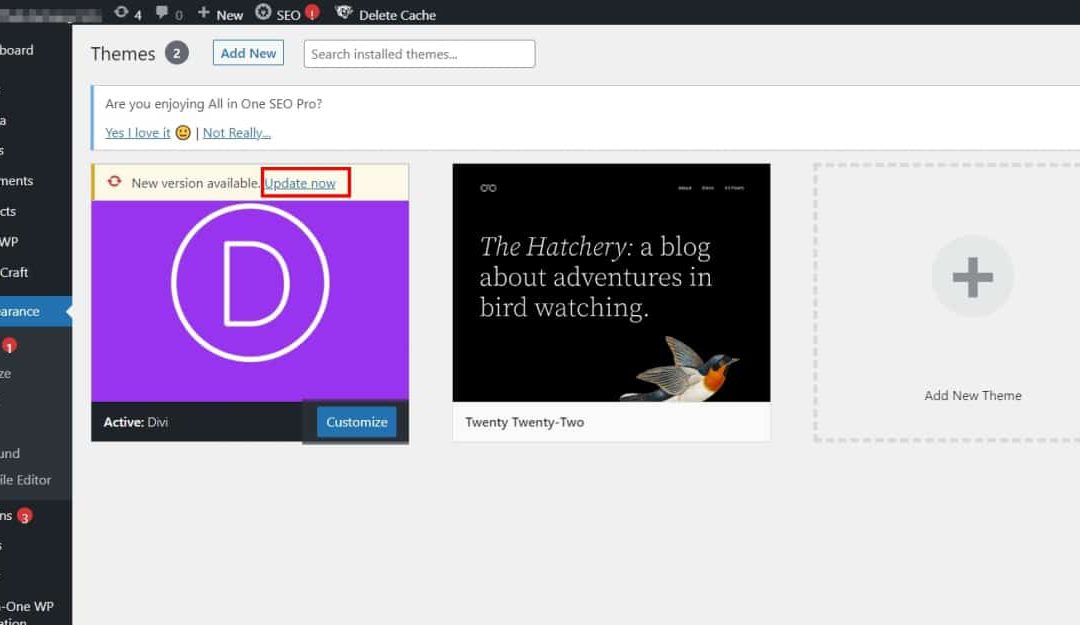Click the themes count badge showing 2
Viewport: 1080px width, 625px height.
[x=176, y=53]
